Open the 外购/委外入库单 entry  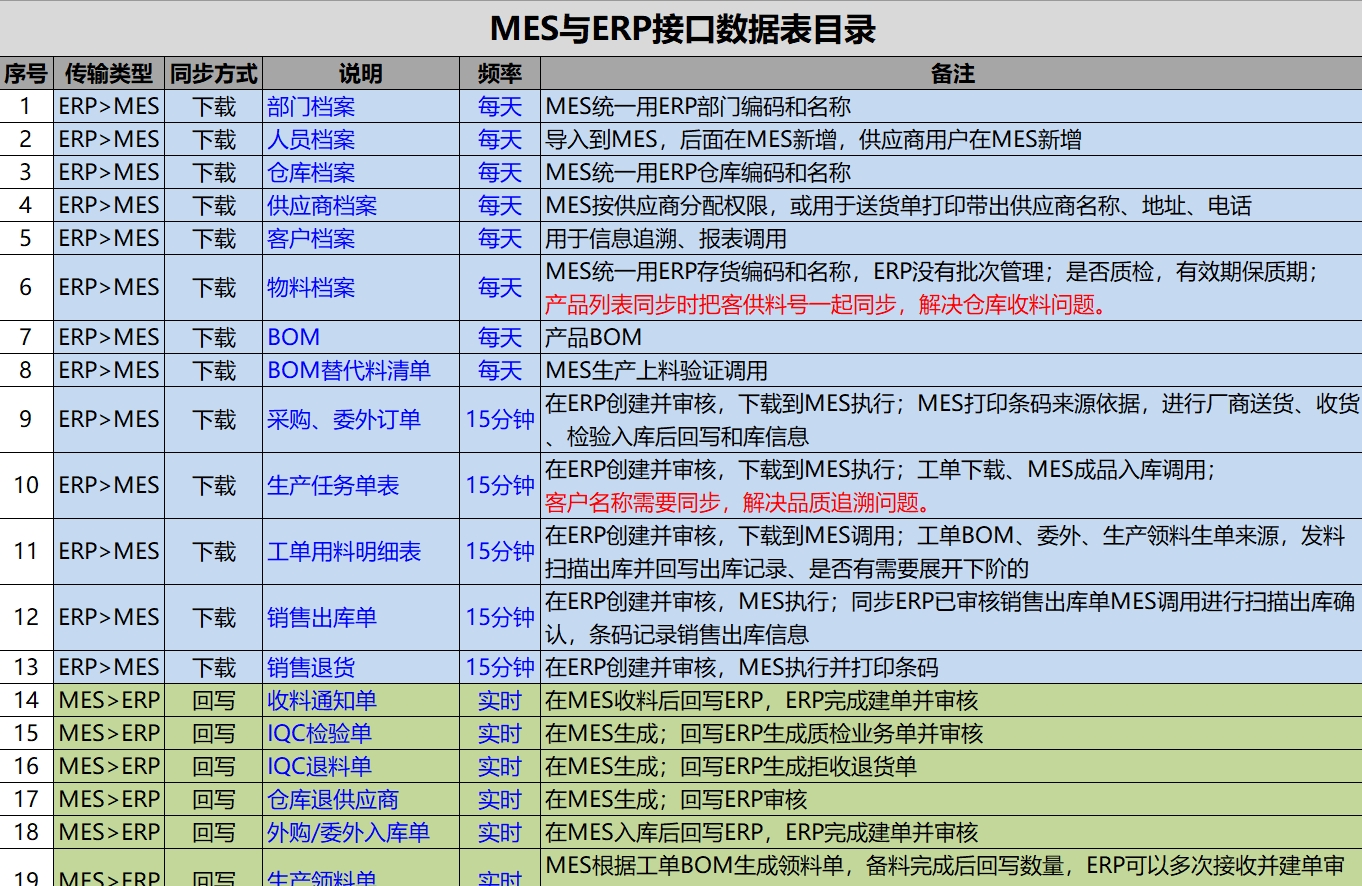pos(348,832)
